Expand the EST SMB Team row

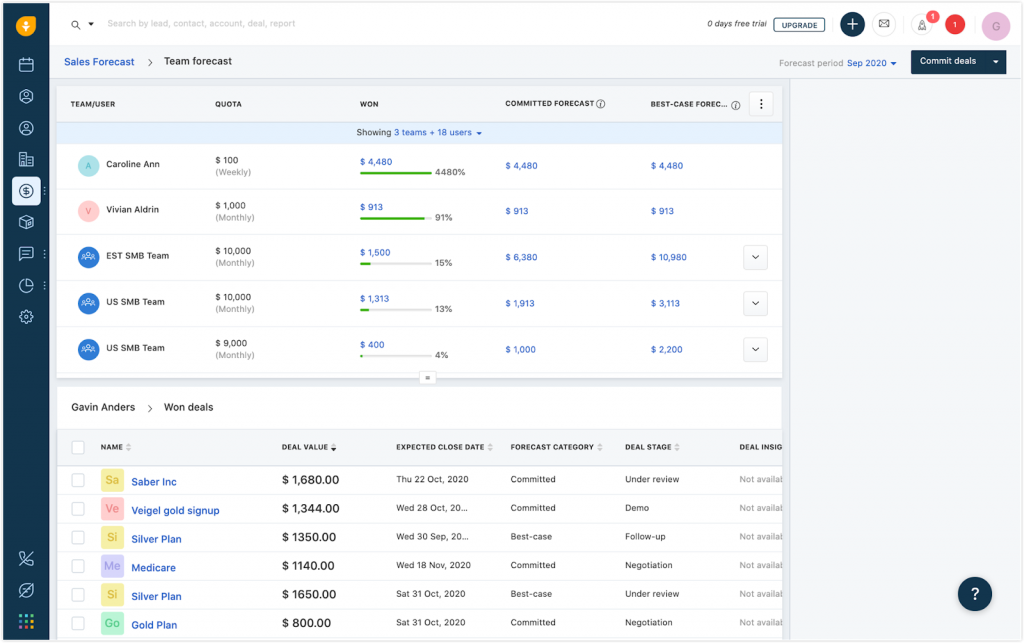(755, 257)
